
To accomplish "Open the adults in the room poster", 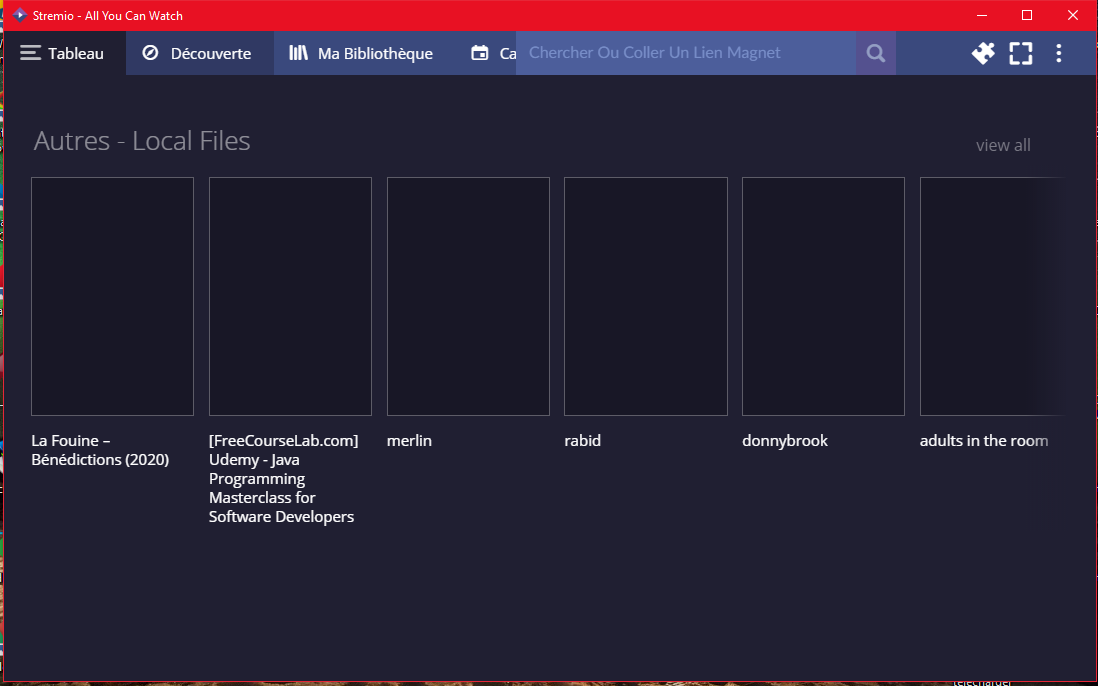I will [992, 296].
